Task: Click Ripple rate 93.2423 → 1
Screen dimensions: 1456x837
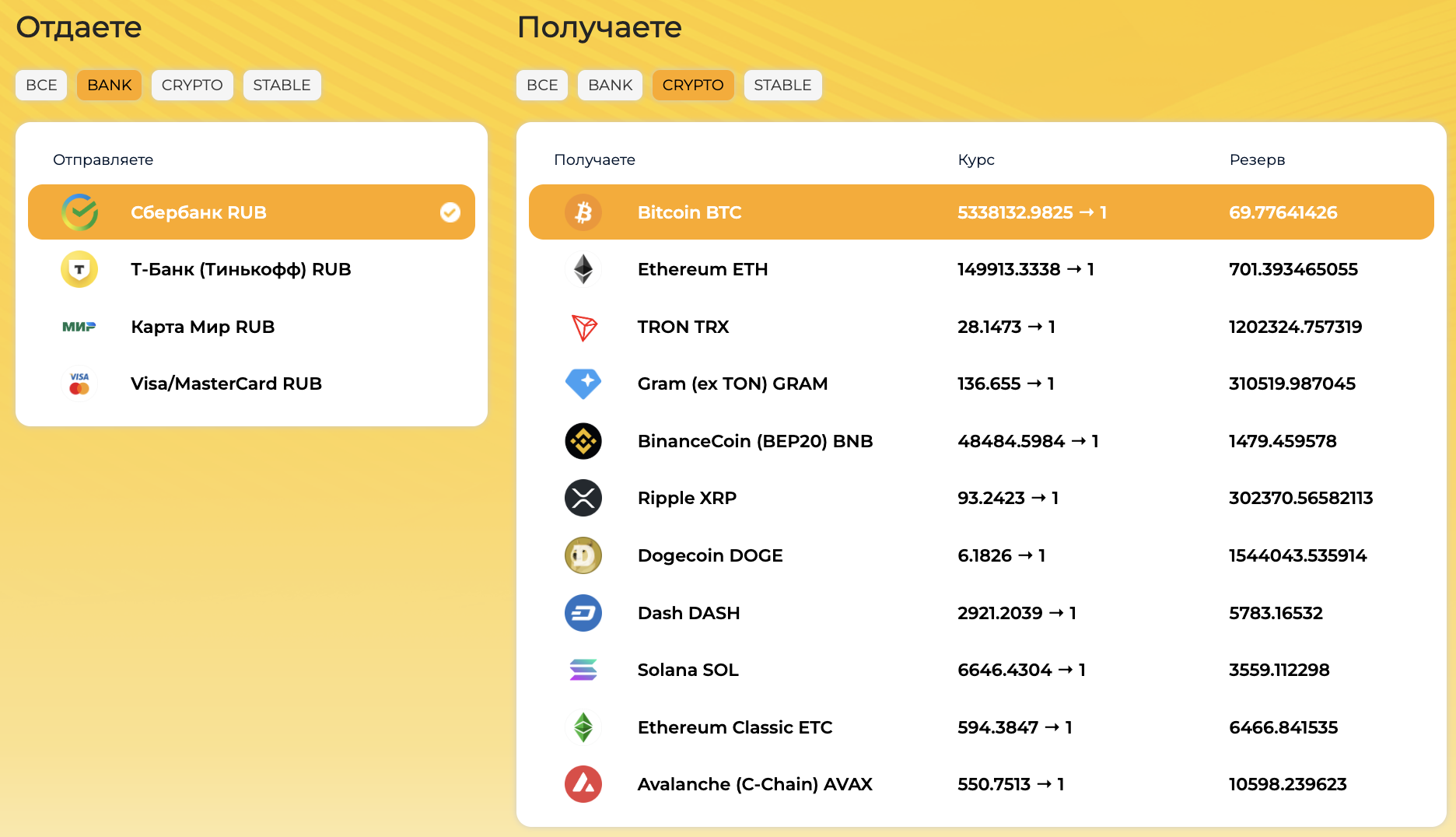Action: point(1008,498)
